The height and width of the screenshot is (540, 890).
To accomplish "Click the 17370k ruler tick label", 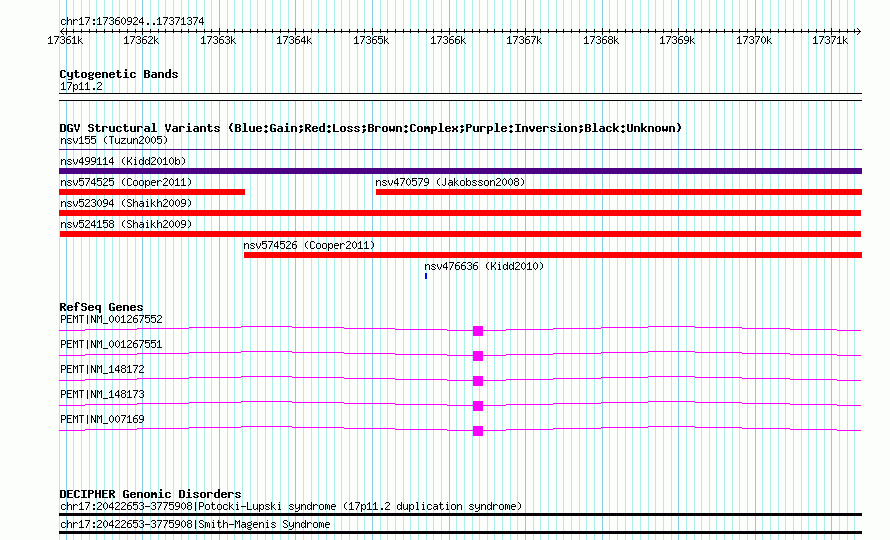I will pos(754,40).
